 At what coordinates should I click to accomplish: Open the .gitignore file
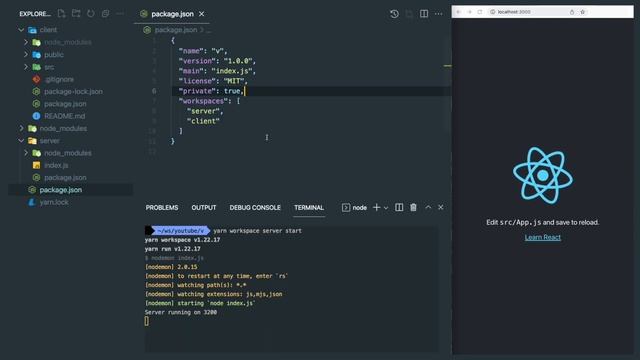(59, 79)
